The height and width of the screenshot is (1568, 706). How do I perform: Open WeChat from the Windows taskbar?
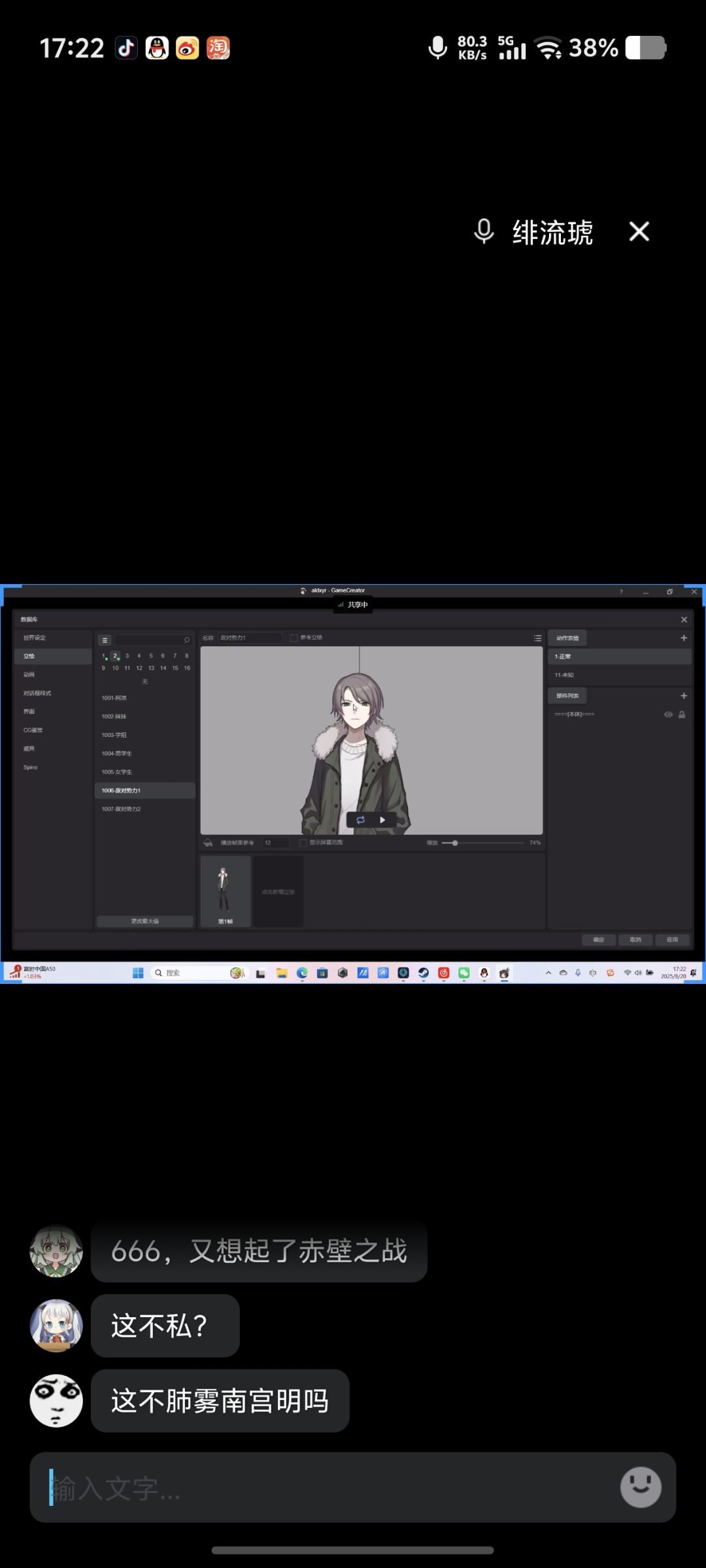[463, 973]
